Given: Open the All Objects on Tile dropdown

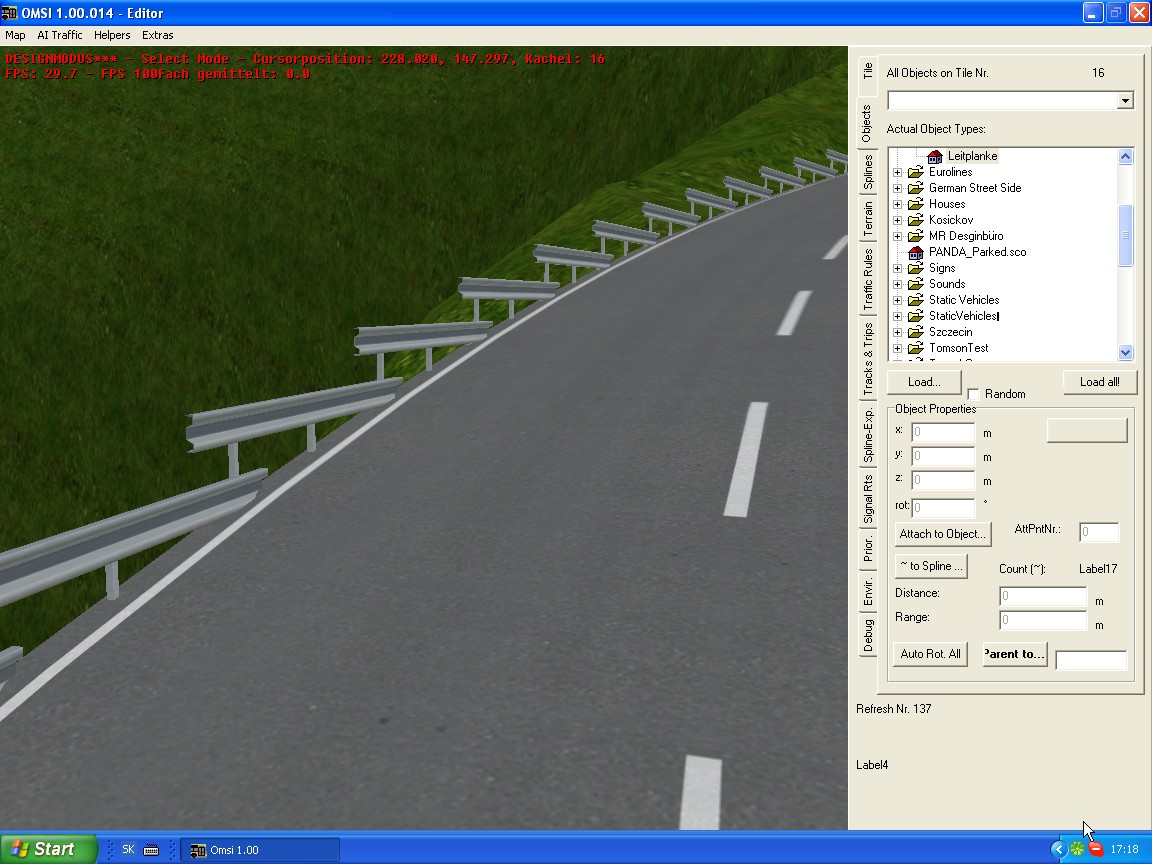Looking at the screenshot, I should point(1125,101).
